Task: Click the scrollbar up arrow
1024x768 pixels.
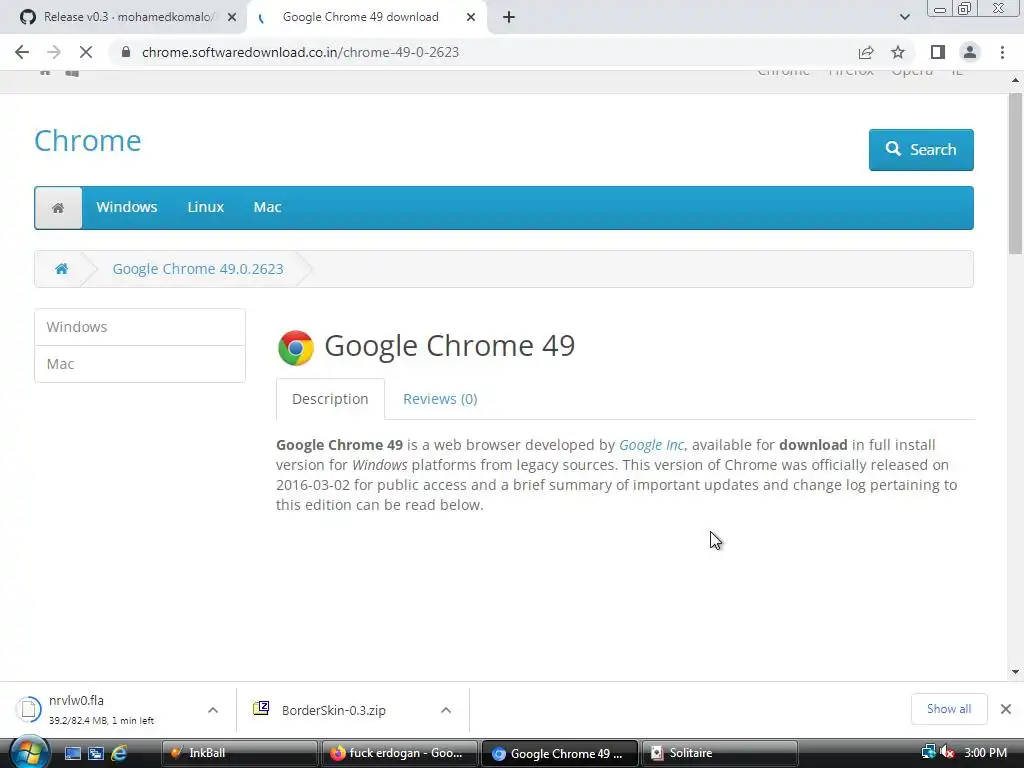Action: (x=1015, y=80)
